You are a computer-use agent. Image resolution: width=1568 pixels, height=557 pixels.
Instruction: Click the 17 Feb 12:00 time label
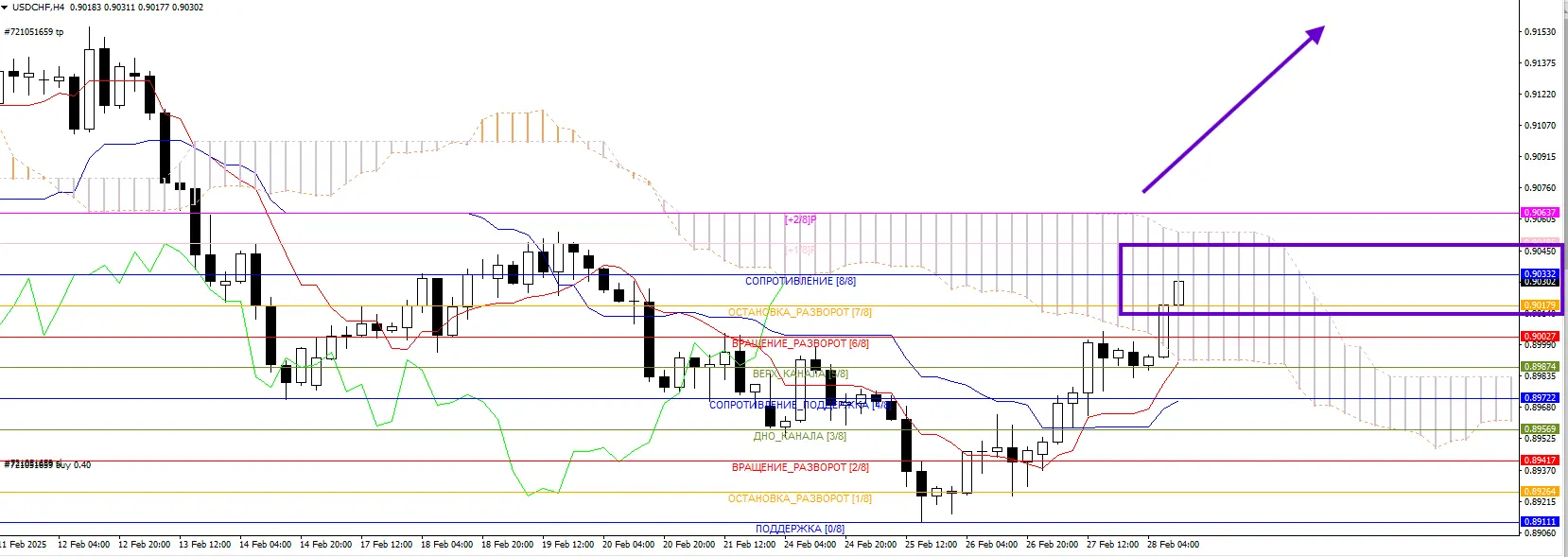(x=386, y=545)
